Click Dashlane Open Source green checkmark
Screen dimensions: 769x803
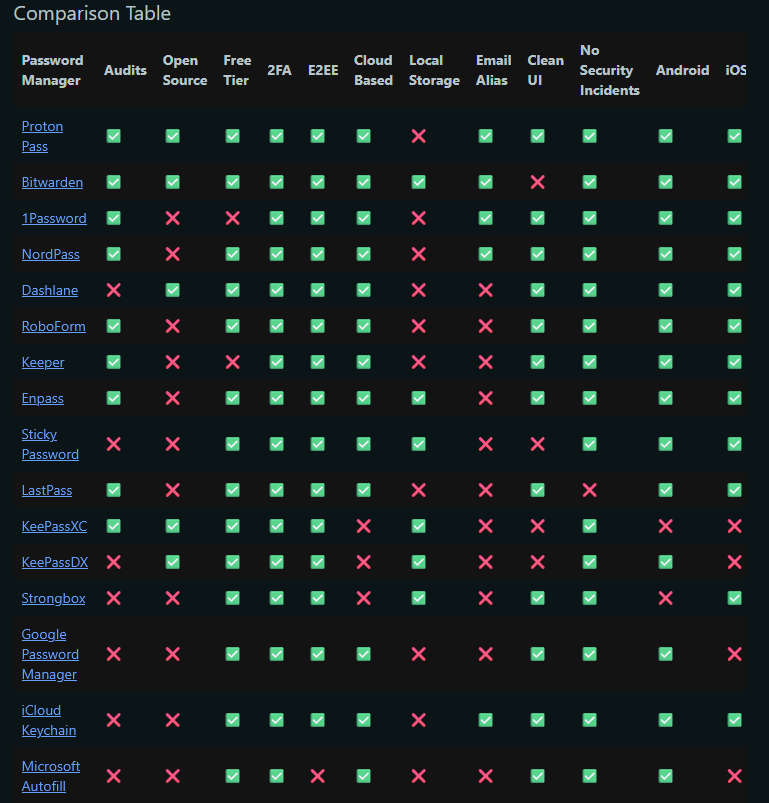173,290
